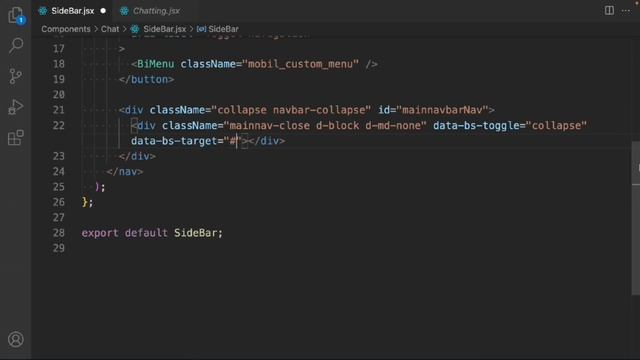Click the "mainnav-close d-block d-md-none" string
Viewport: 640px width, 360px height.
(325, 126)
